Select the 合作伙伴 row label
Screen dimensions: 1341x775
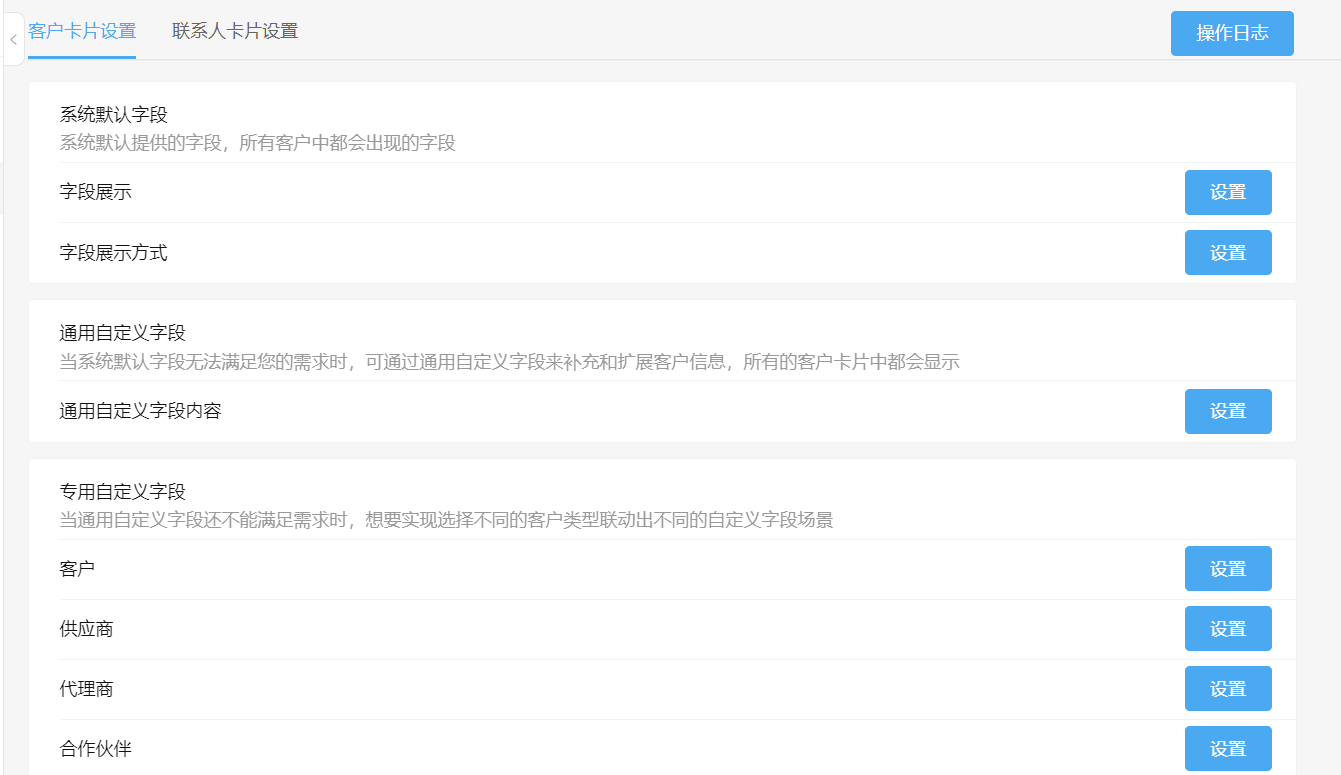coord(96,749)
